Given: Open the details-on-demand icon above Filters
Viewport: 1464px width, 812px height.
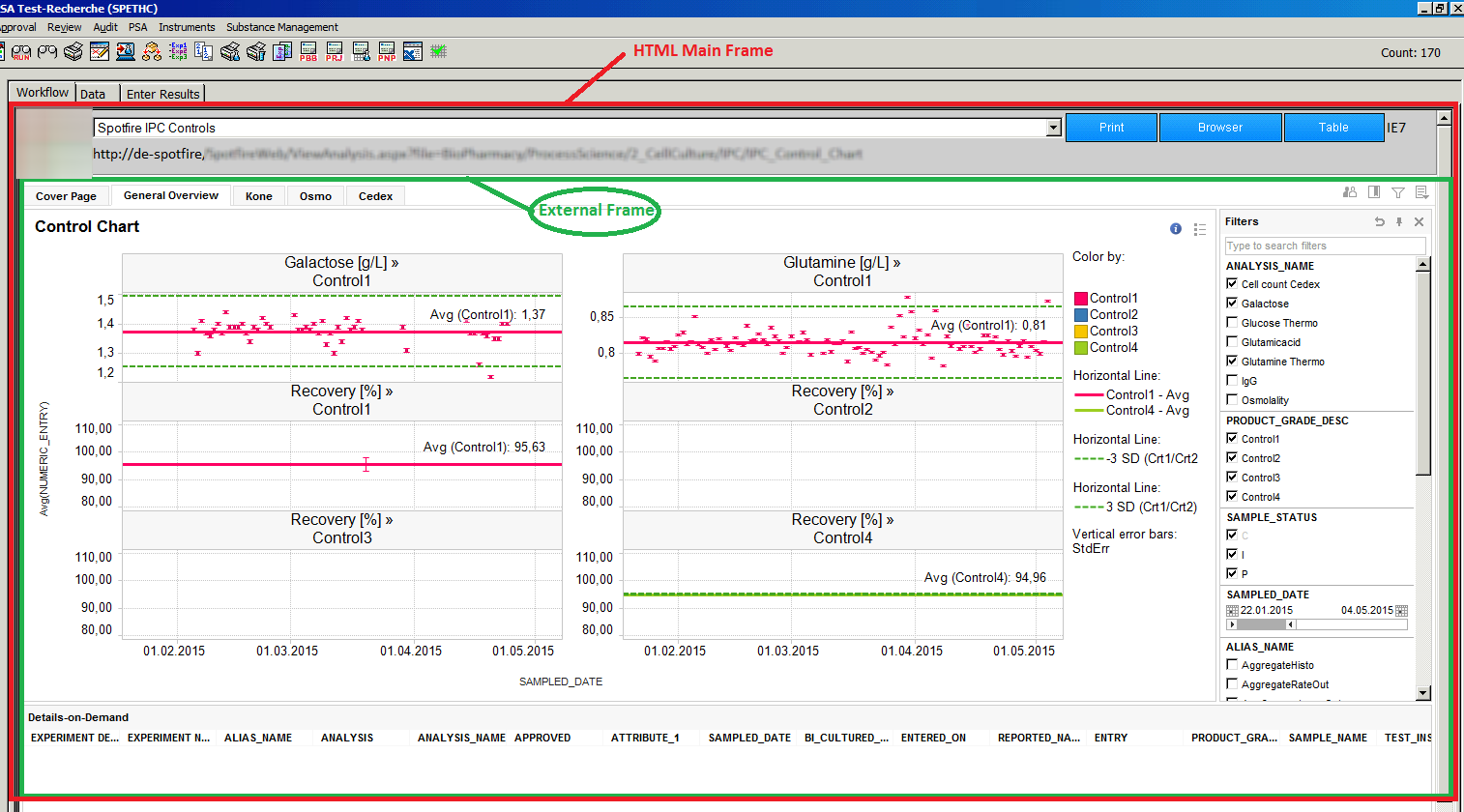Looking at the screenshot, I should point(1421,191).
